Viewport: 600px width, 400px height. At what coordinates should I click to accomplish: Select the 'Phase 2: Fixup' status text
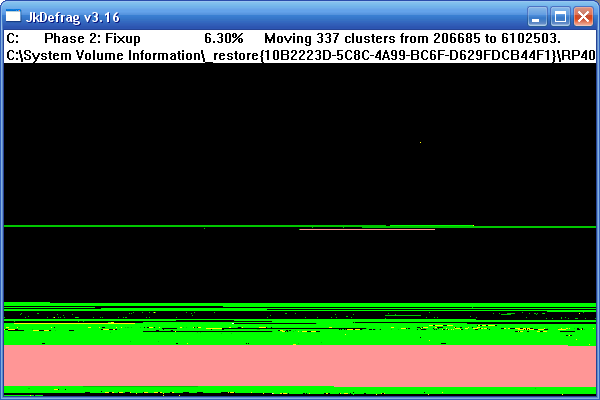tap(92, 38)
